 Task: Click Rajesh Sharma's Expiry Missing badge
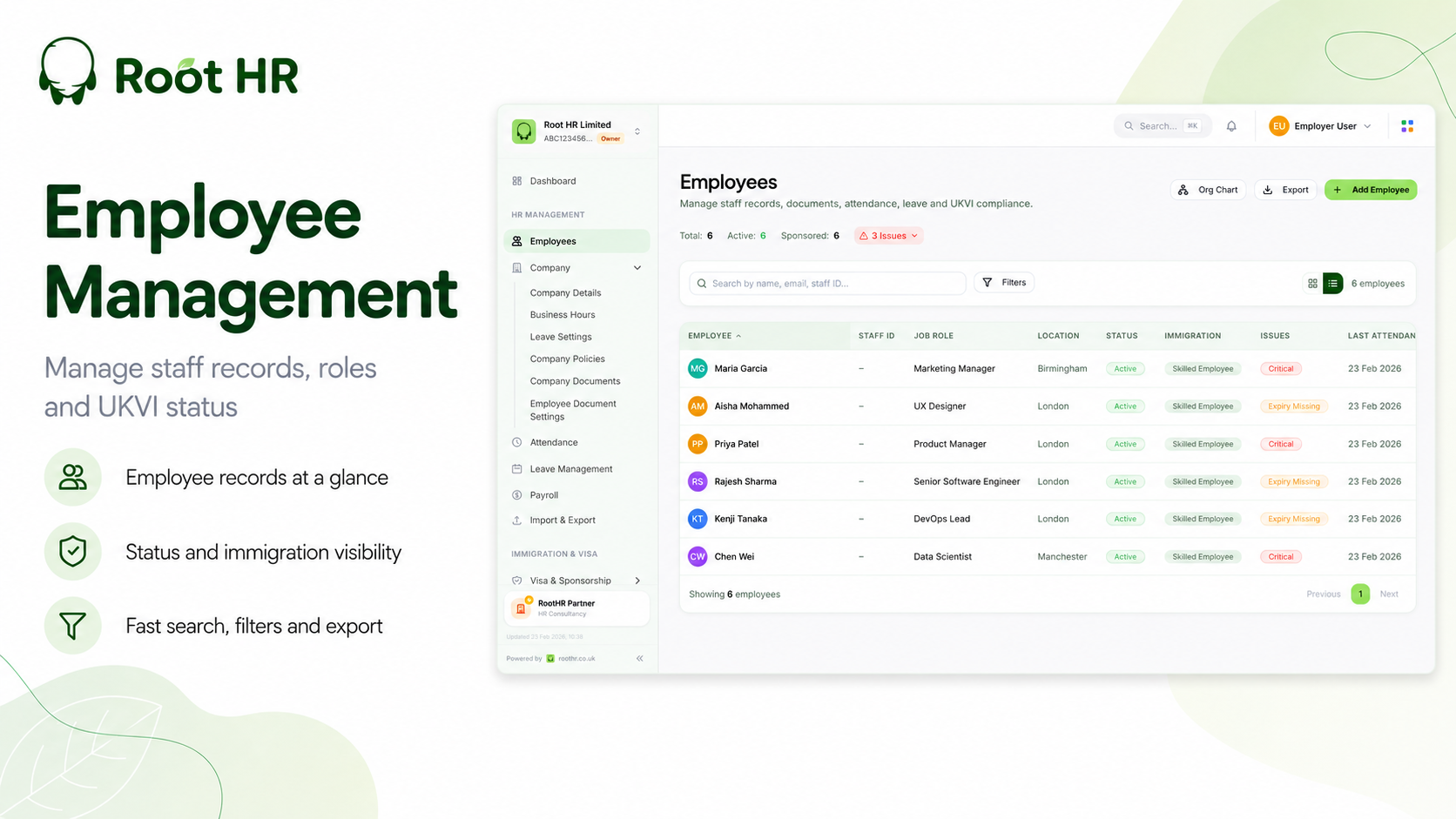(1293, 481)
